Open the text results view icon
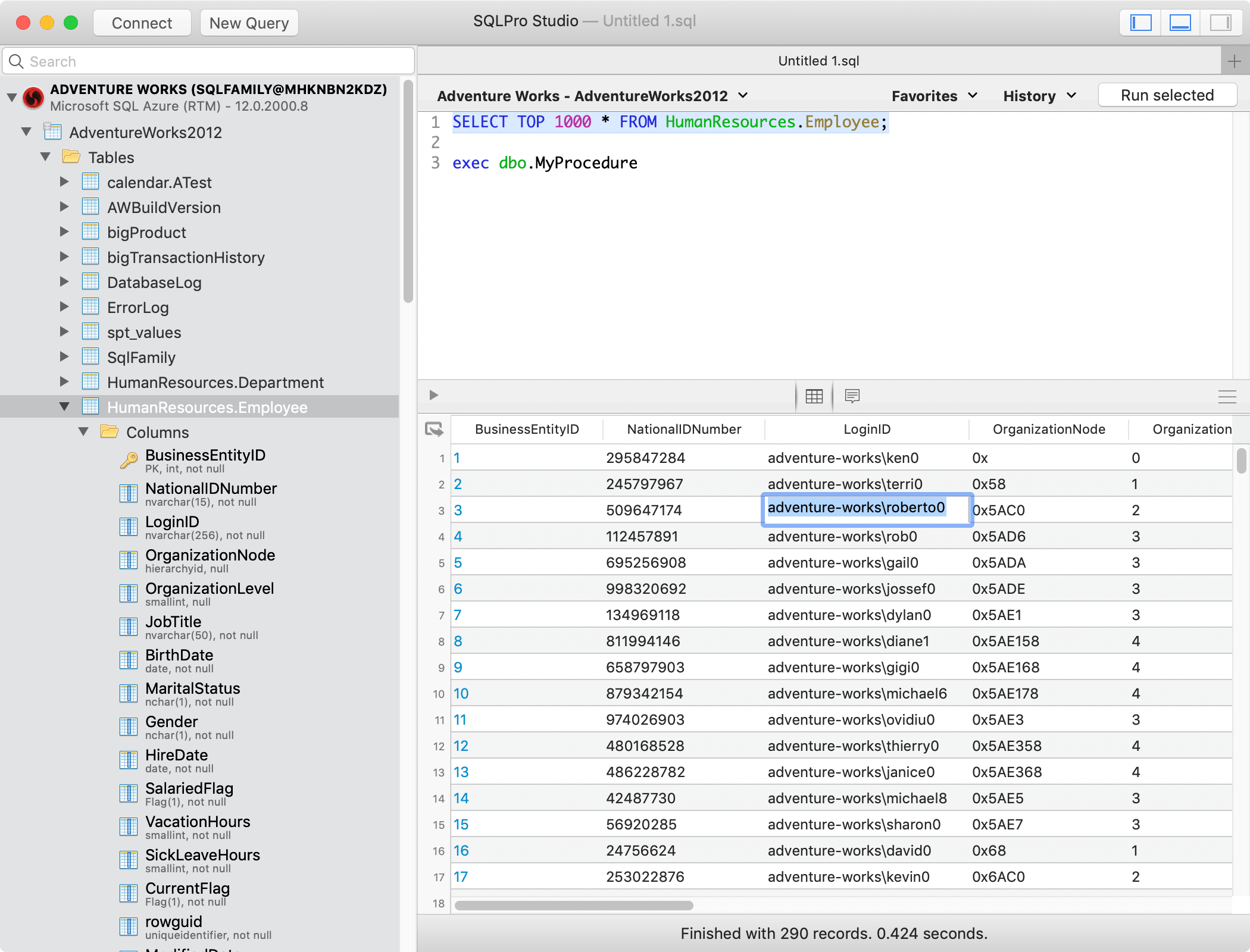Image resolution: width=1250 pixels, height=952 pixels. click(x=852, y=396)
